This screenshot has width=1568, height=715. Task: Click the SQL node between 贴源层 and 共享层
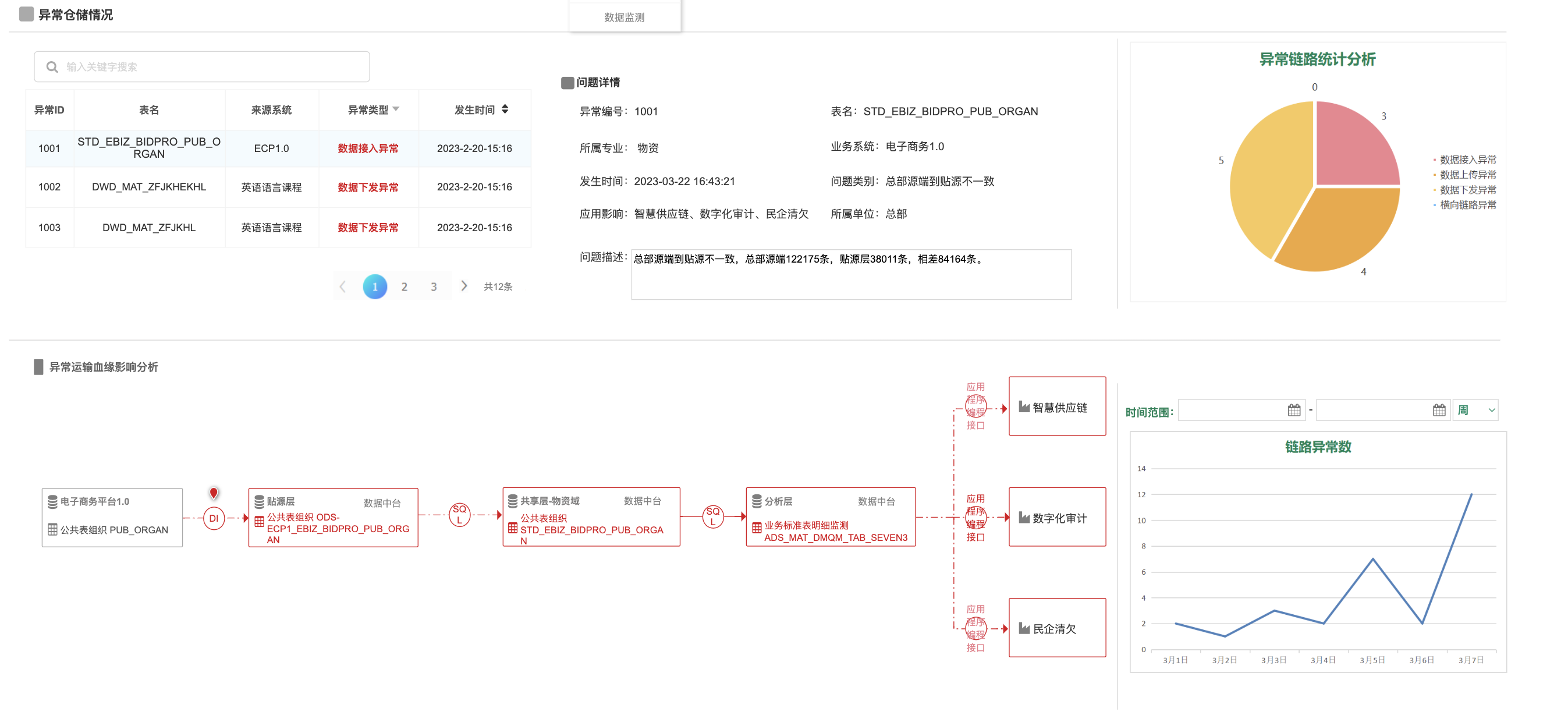pyautogui.click(x=460, y=515)
